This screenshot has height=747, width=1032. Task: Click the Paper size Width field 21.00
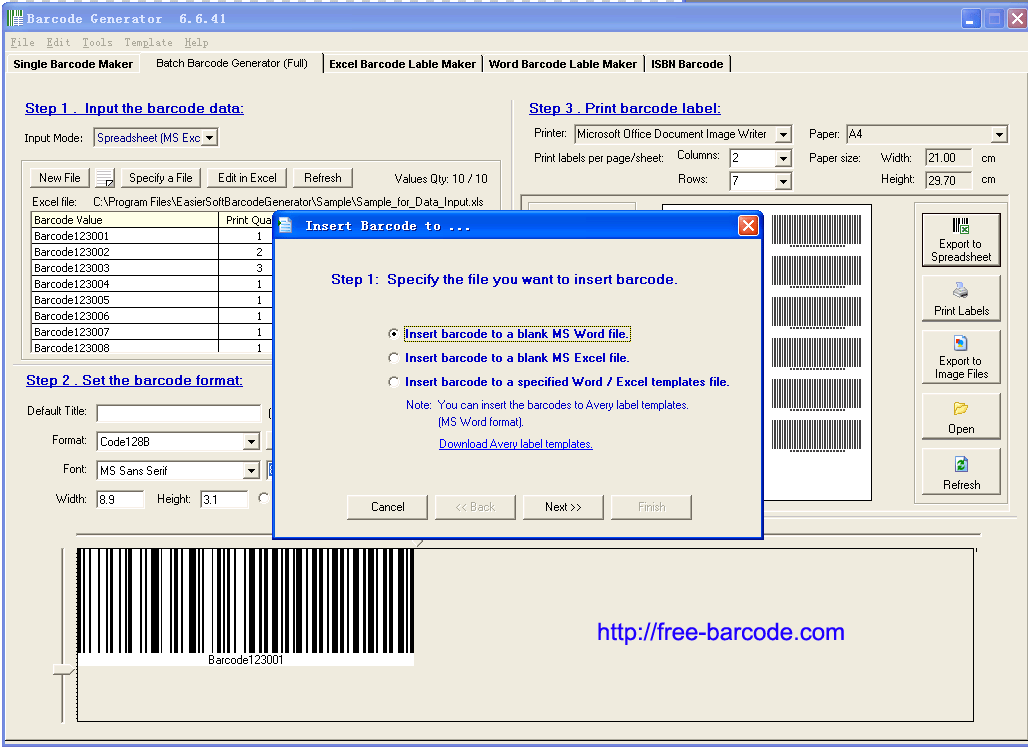(948, 158)
